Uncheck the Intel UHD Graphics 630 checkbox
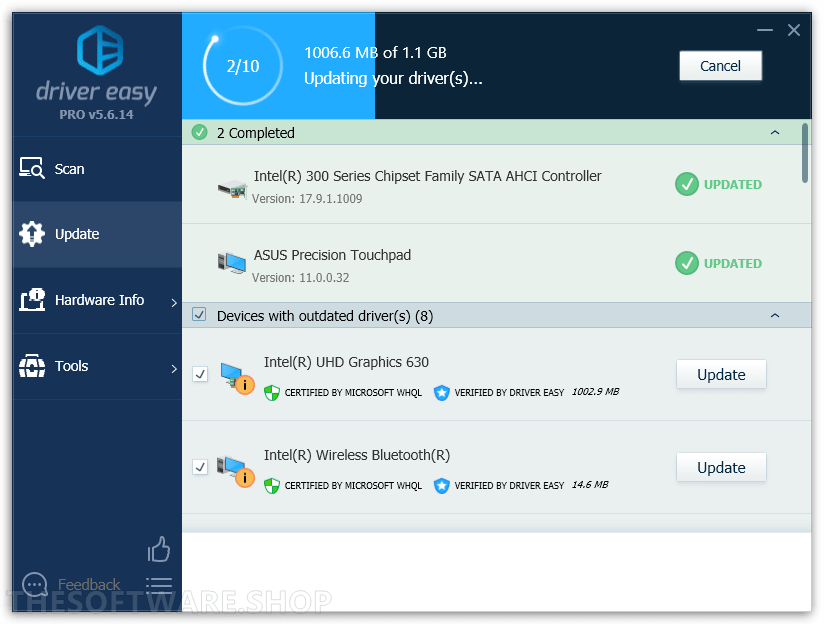Image resolution: width=824 pixels, height=624 pixels. point(200,374)
